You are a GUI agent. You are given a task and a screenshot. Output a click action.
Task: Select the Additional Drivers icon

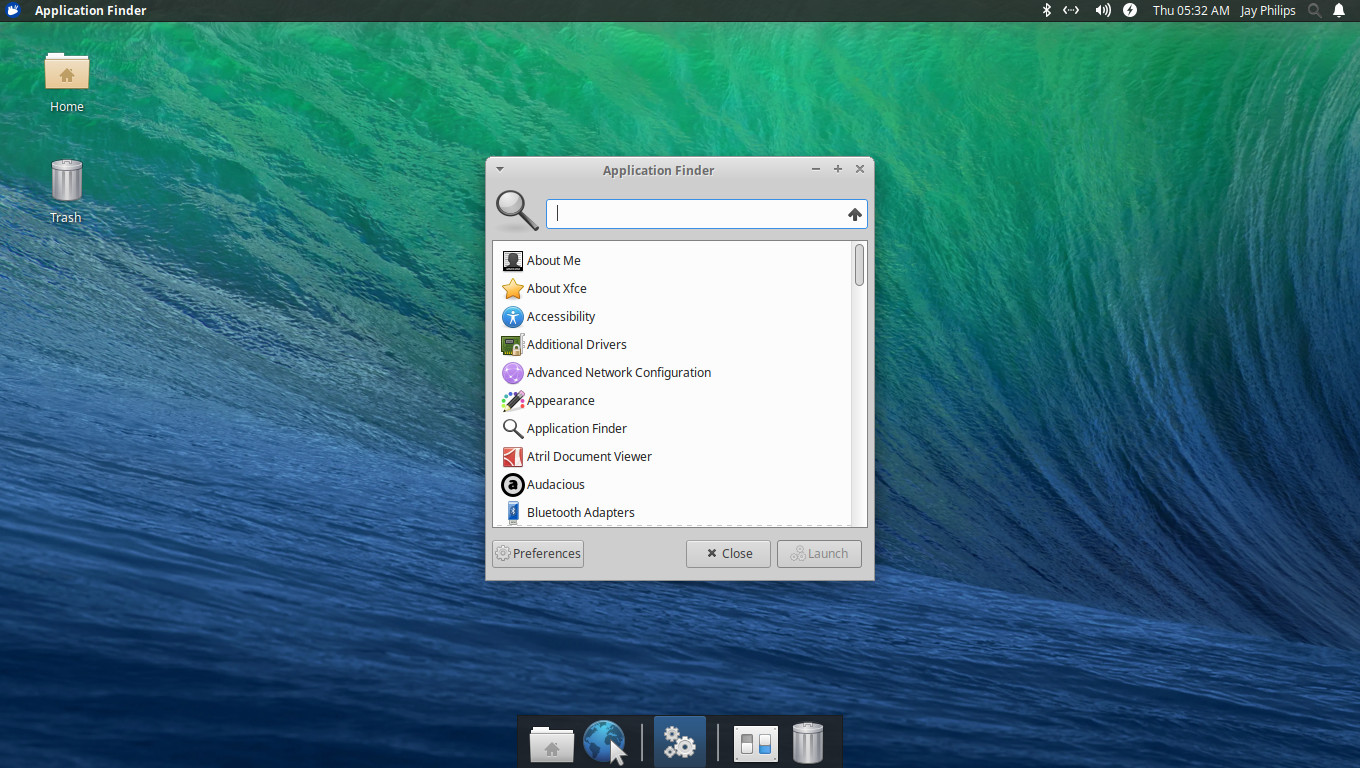pyautogui.click(x=512, y=345)
